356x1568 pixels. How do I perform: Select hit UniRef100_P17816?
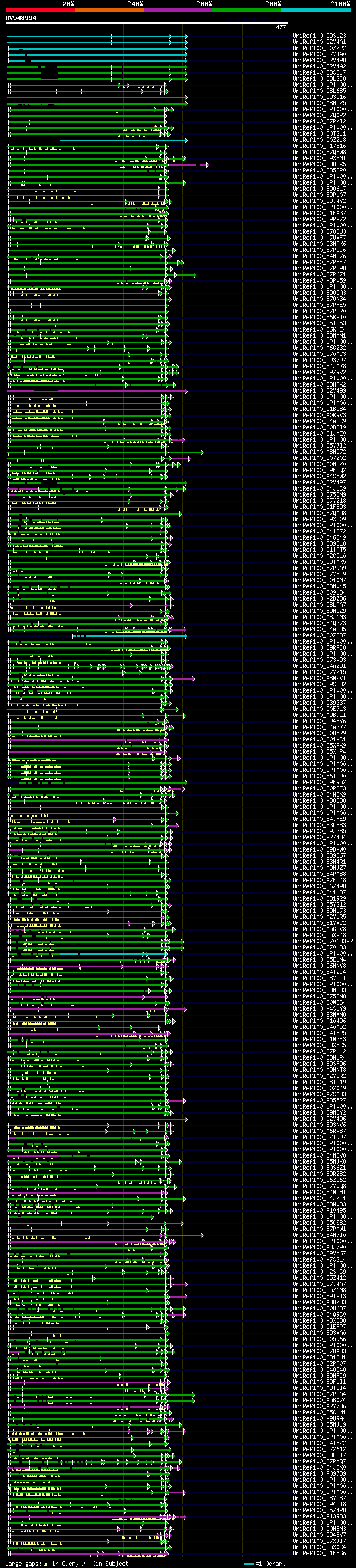click(x=319, y=146)
